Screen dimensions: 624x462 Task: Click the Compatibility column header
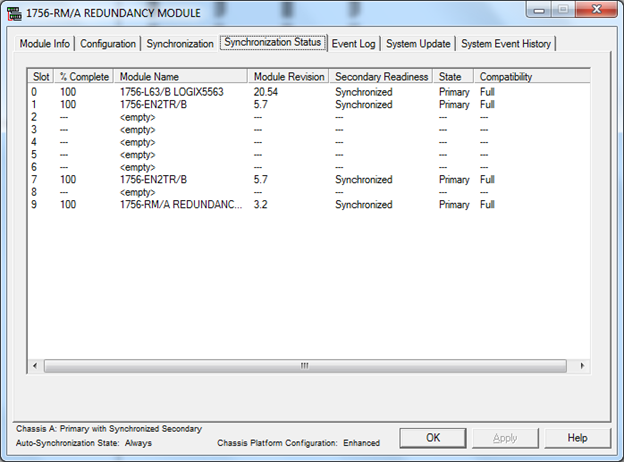pos(532,76)
